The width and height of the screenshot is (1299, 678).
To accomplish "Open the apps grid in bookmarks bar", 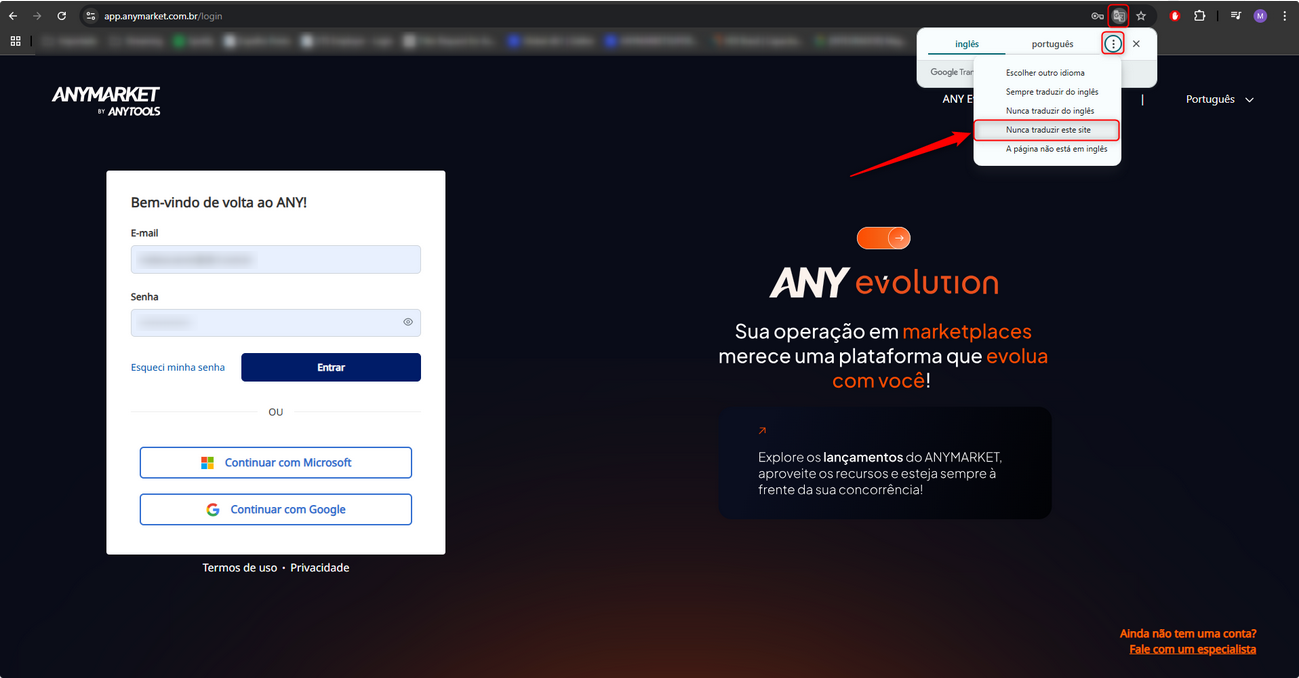I will click(x=15, y=41).
